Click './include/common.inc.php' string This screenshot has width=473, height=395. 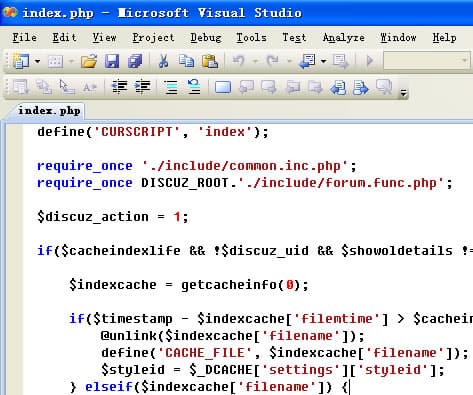245,166
